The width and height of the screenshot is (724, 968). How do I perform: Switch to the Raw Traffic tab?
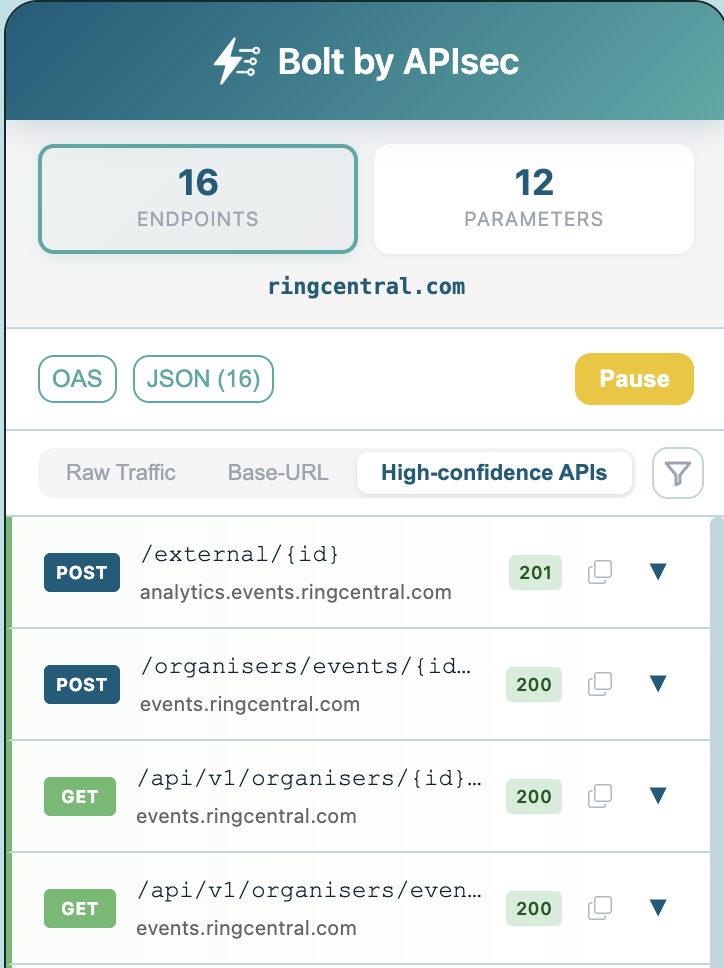coord(121,472)
